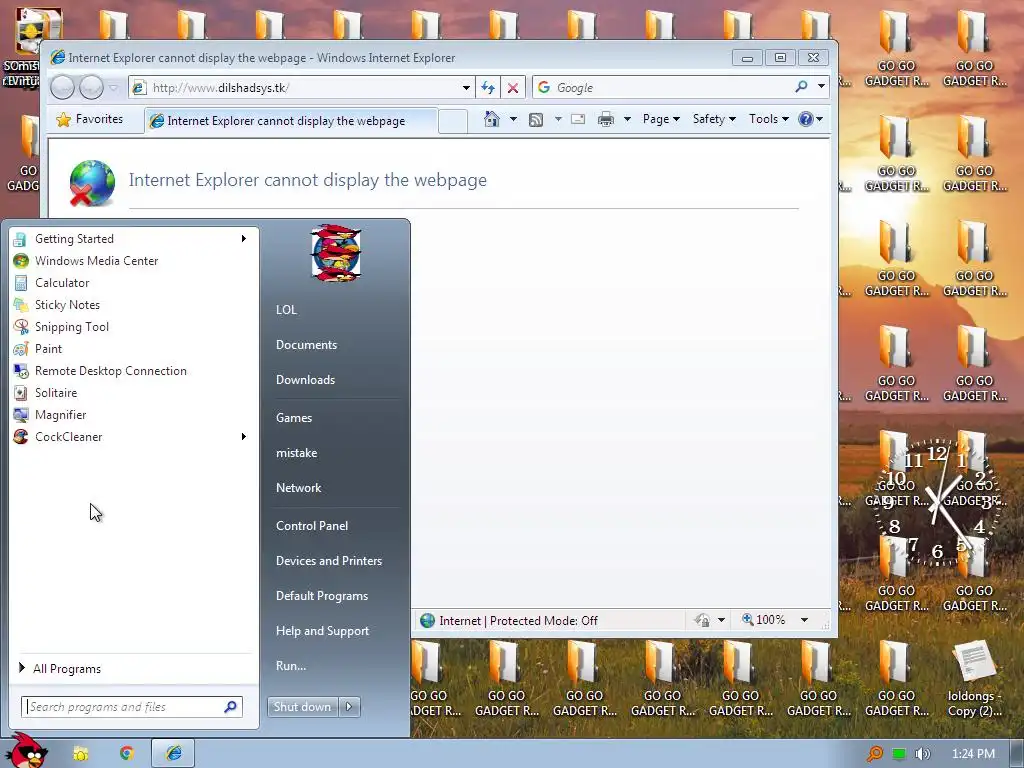Open the 'loldongs - Copy (2)' desktop file
This screenshot has height=768, width=1024.
tap(974, 679)
